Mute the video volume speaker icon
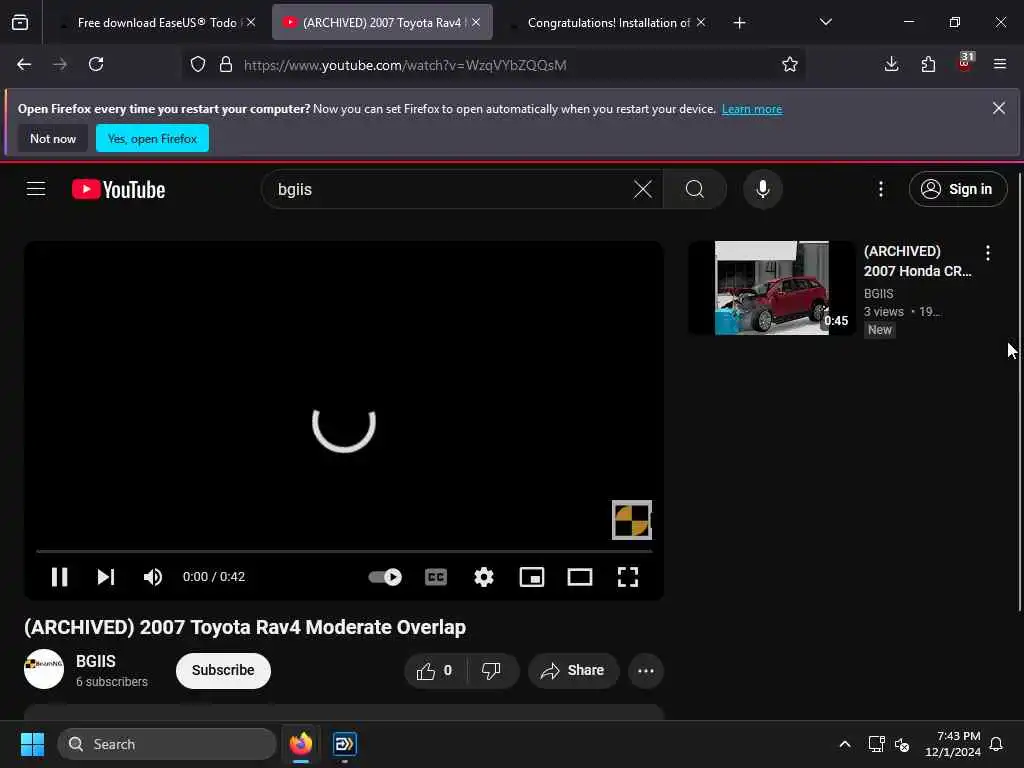 [153, 577]
